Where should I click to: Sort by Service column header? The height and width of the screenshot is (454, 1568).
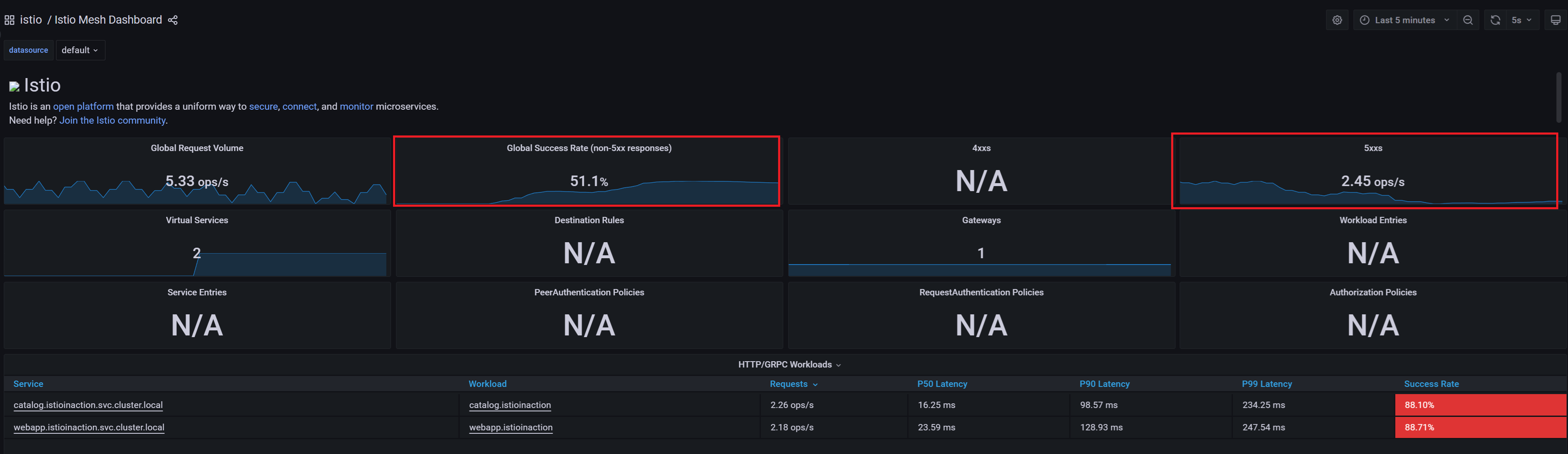[x=29, y=384]
